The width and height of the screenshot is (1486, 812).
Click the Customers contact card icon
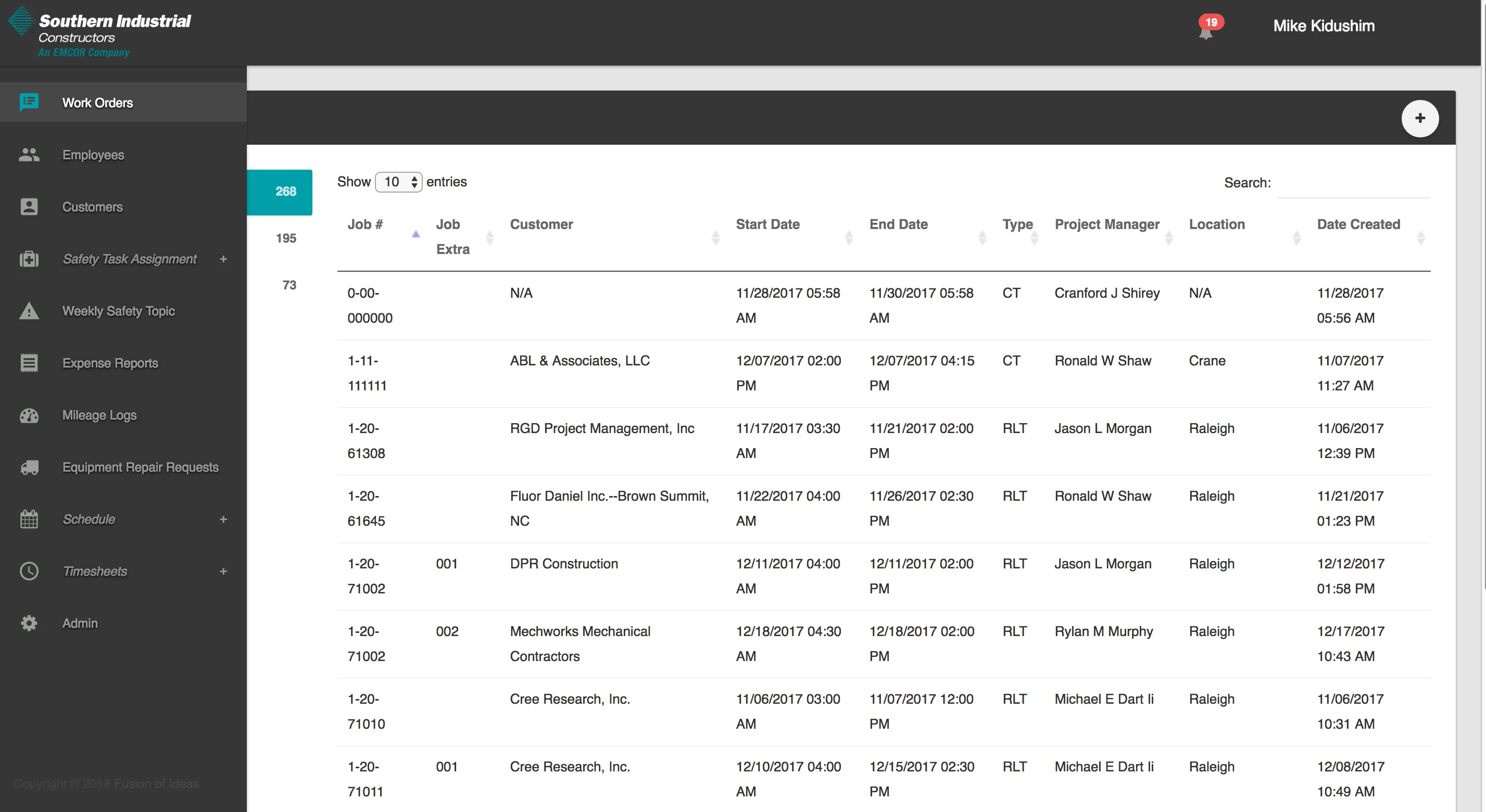[x=29, y=207]
